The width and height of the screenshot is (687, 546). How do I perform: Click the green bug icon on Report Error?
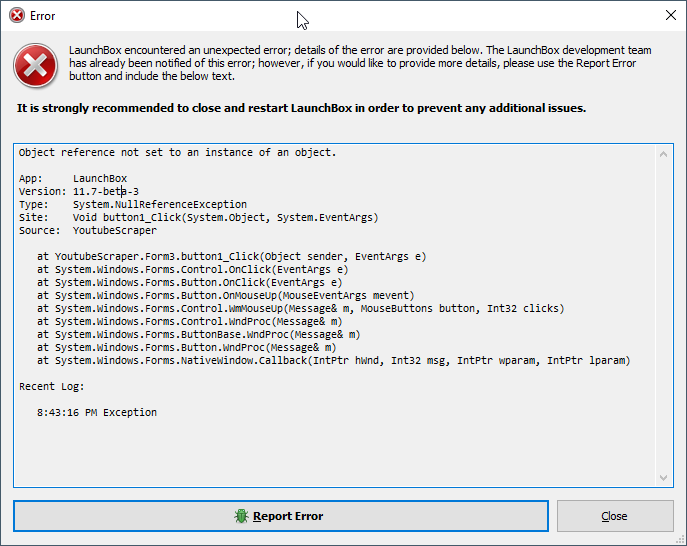click(x=241, y=516)
